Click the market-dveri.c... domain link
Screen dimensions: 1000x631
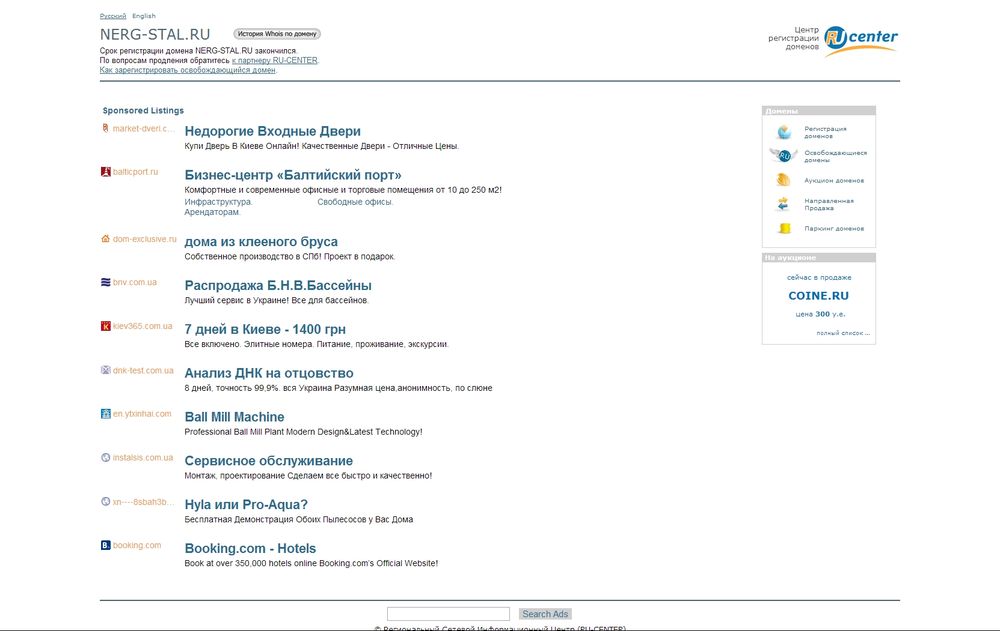pyautogui.click(x=143, y=128)
